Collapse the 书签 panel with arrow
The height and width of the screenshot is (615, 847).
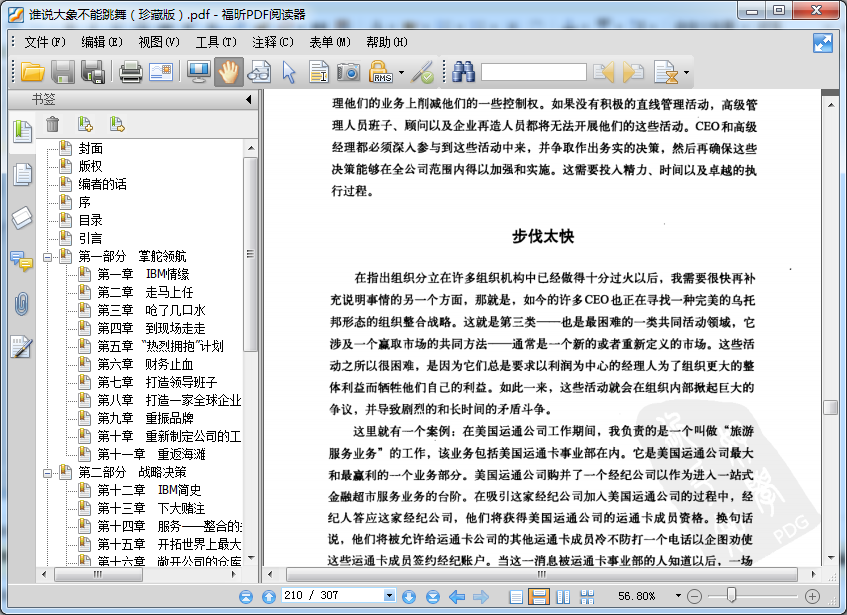point(248,99)
